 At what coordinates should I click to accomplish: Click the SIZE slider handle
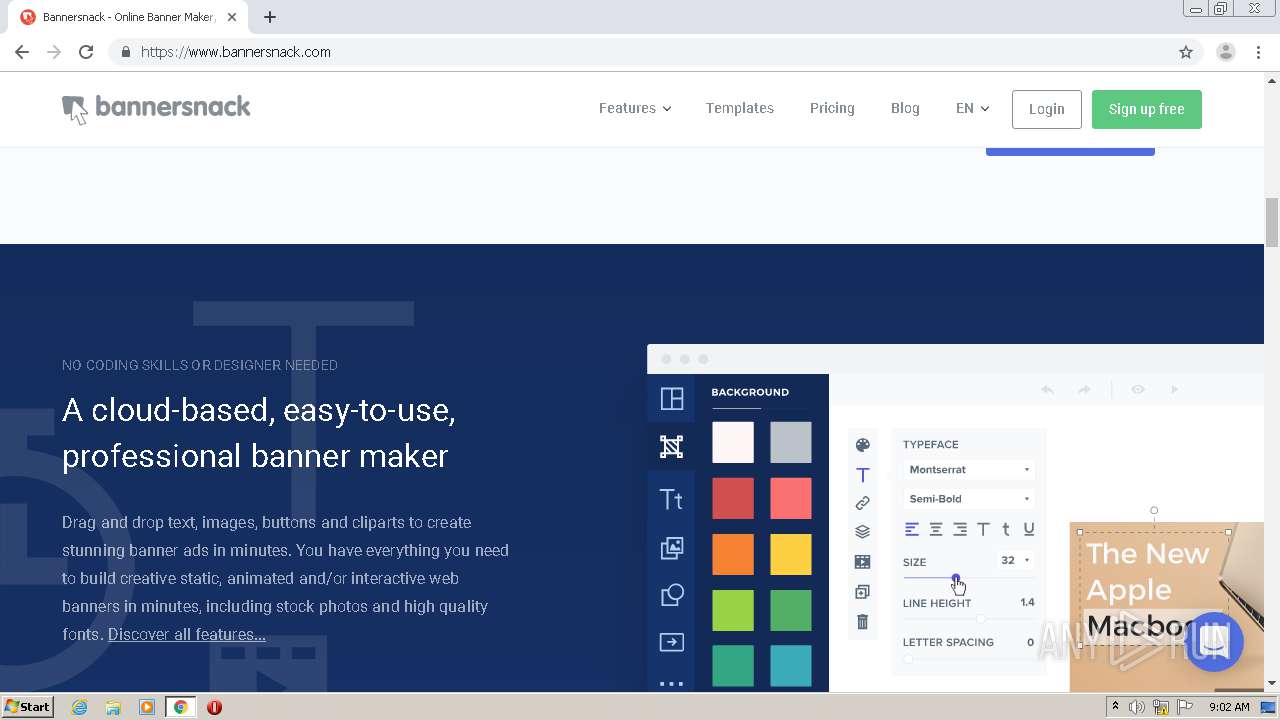pyautogui.click(x=956, y=578)
